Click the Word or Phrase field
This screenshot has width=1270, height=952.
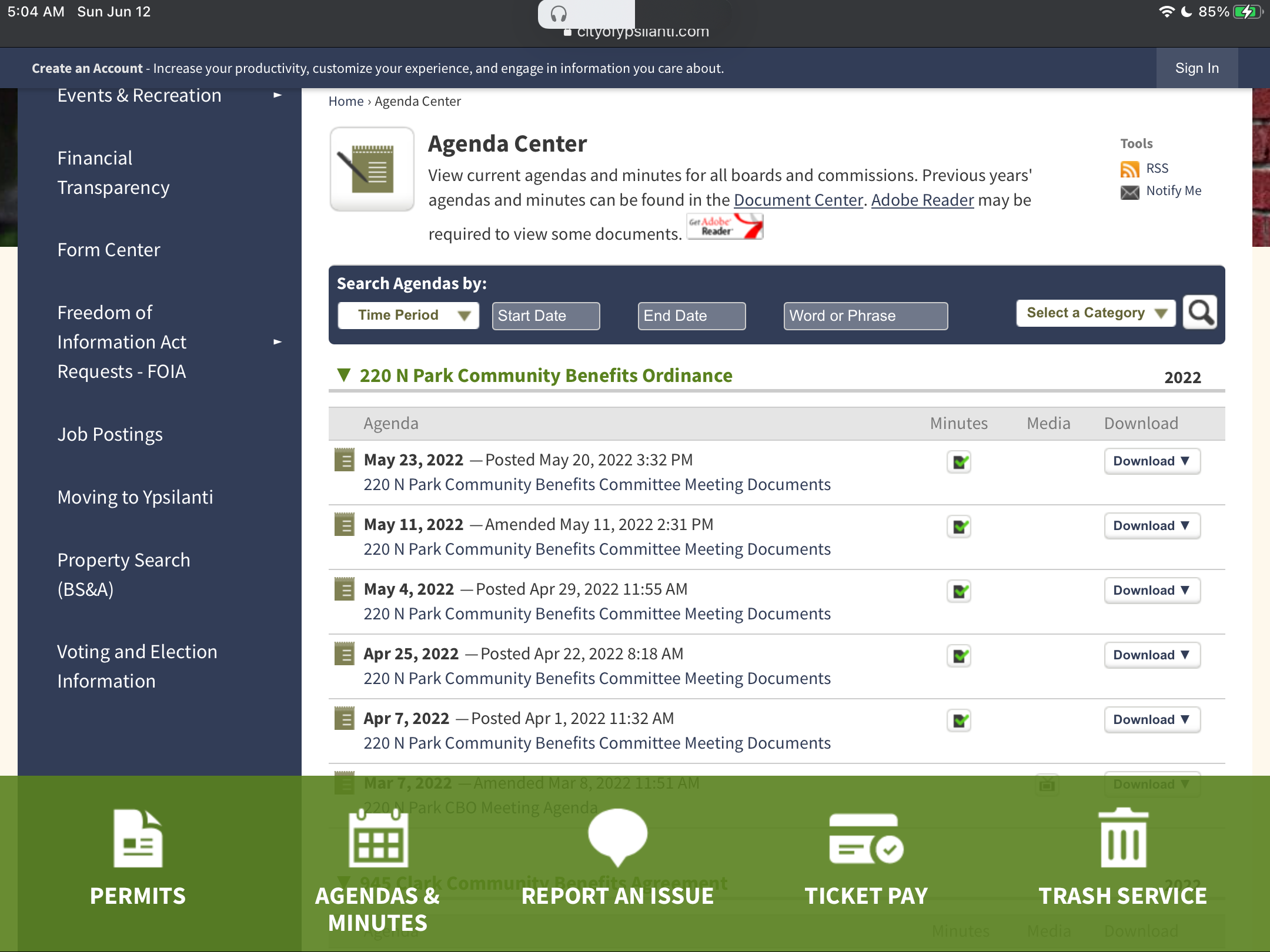point(865,316)
